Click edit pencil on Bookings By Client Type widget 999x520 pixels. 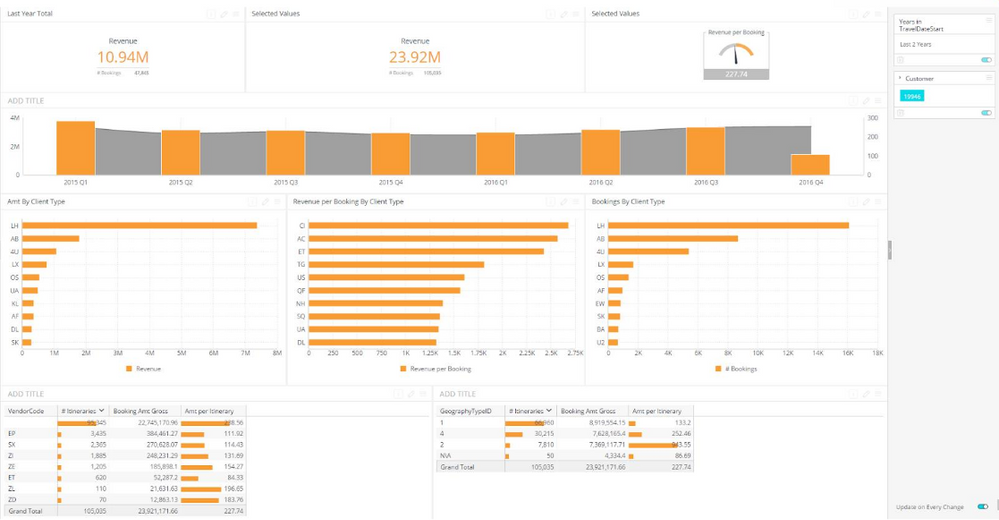point(865,202)
